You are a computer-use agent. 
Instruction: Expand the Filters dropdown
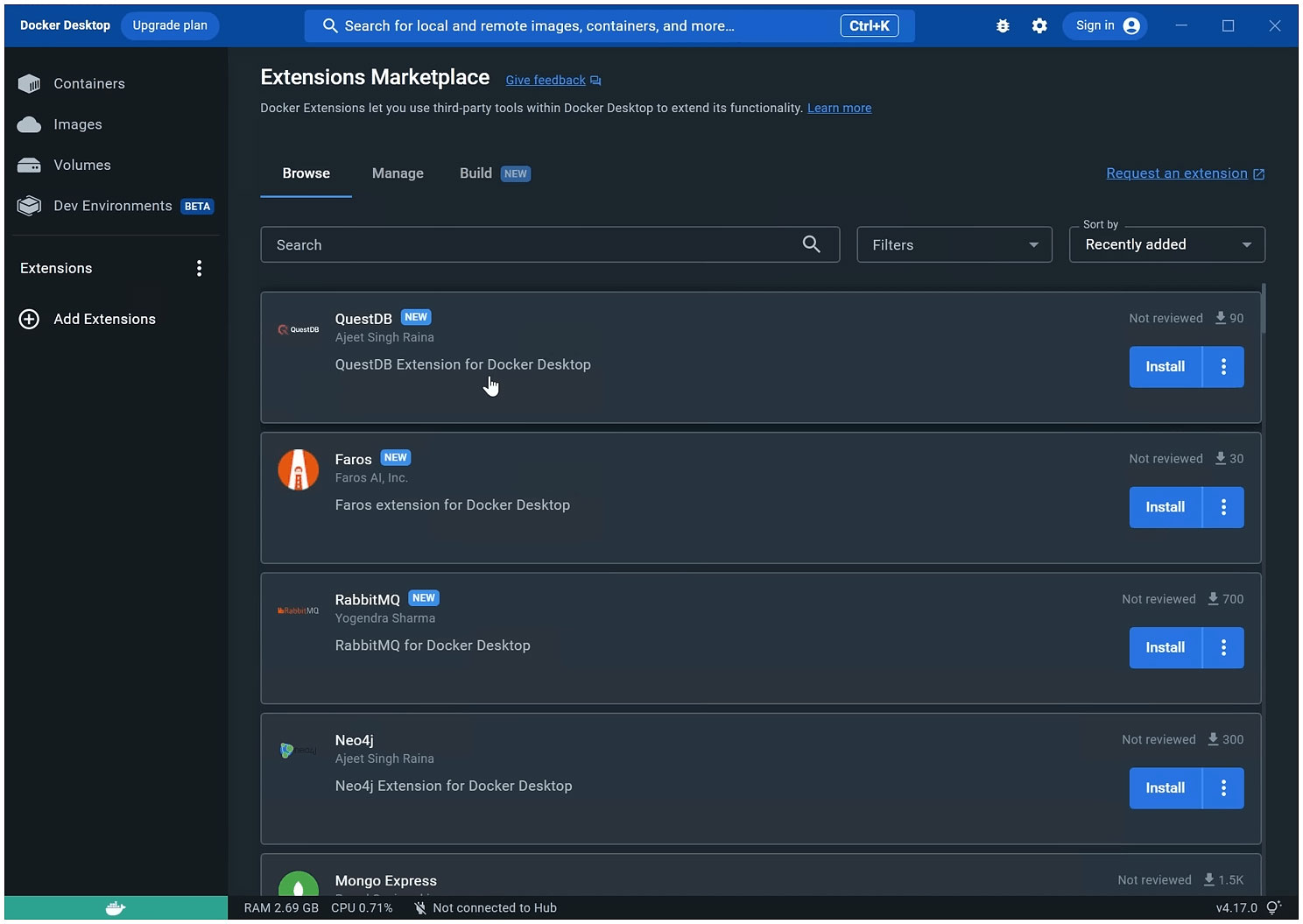click(x=954, y=245)
